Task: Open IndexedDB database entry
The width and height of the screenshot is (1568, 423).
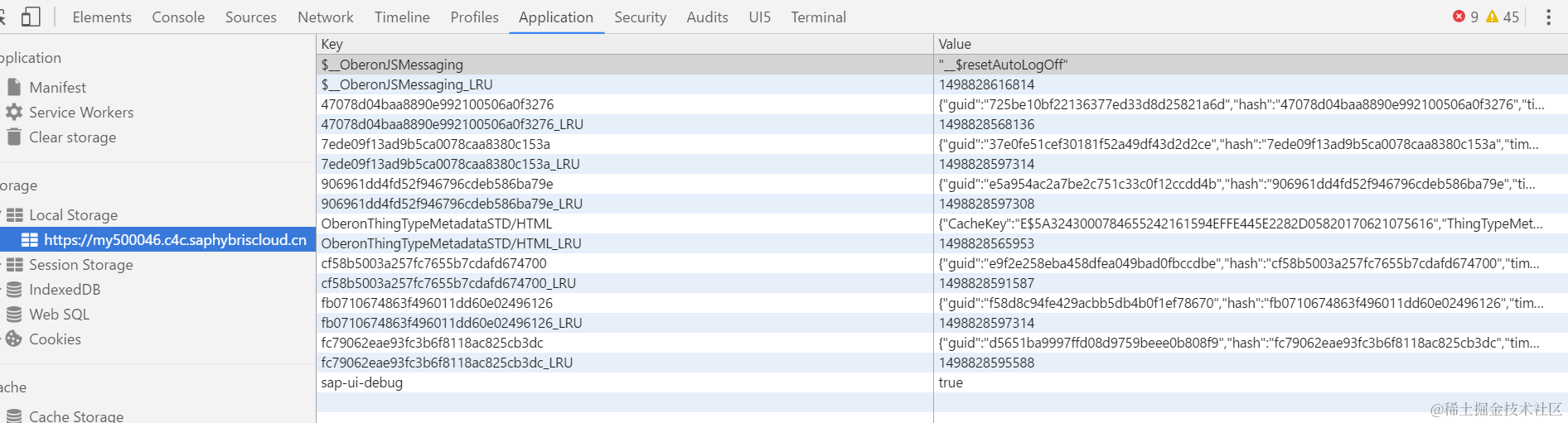Action: tap(54, 289)
